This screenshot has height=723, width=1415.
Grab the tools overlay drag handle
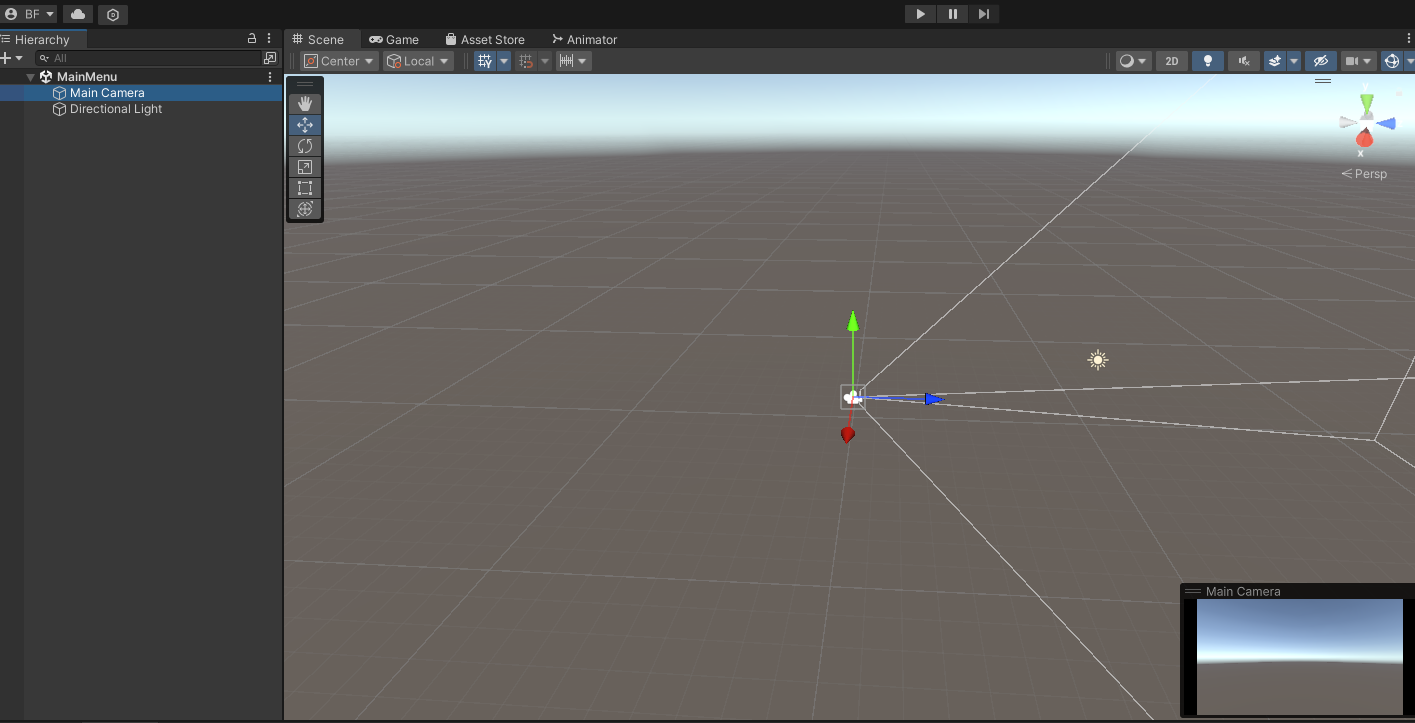[x=305, y=84]
